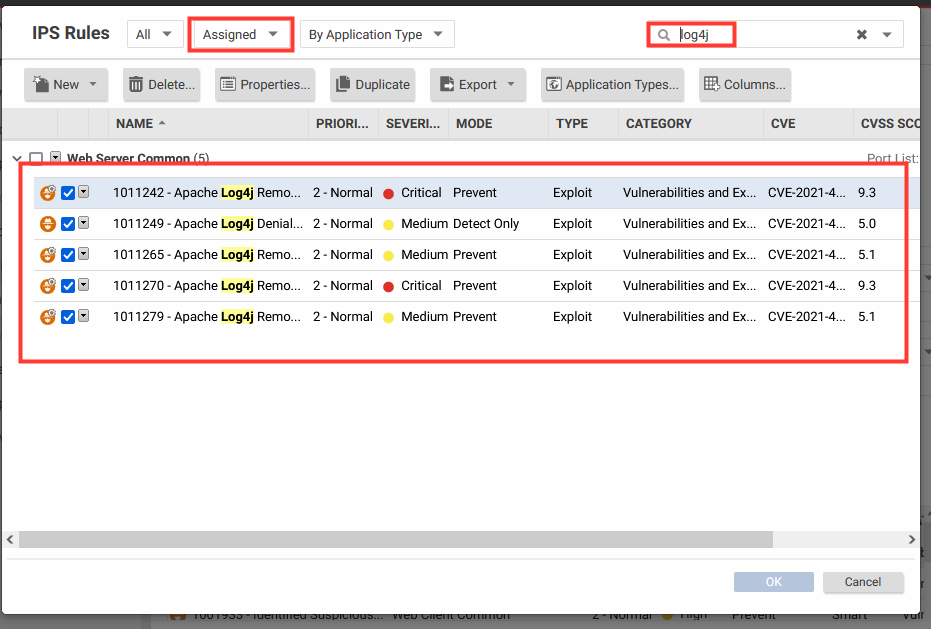Sort by the PRIORITY column header
Viewport: 931px width, 629px height.
(343, 124)
